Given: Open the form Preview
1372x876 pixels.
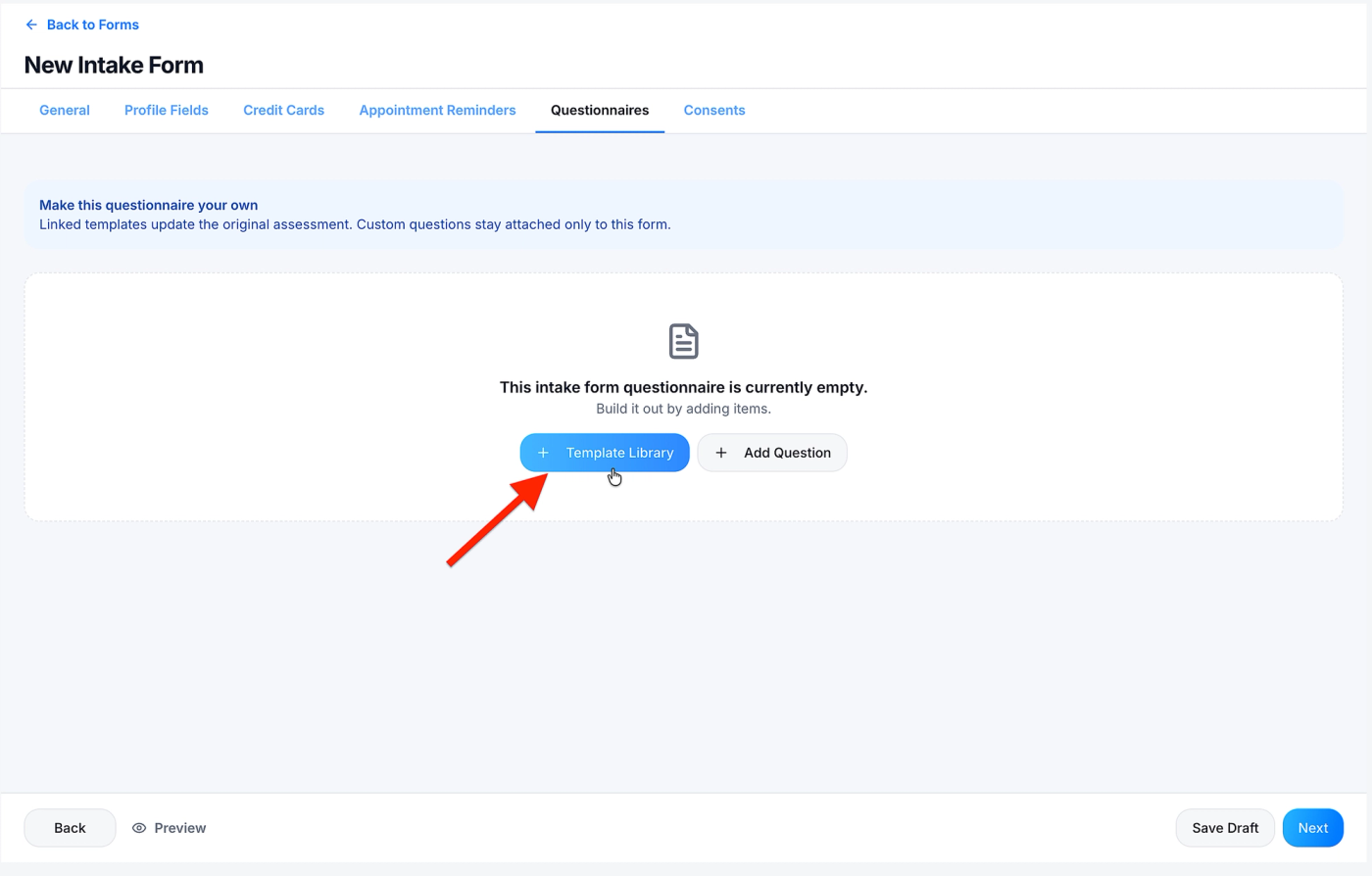Looking at the screenshot, I should click(x=169, y=828).
